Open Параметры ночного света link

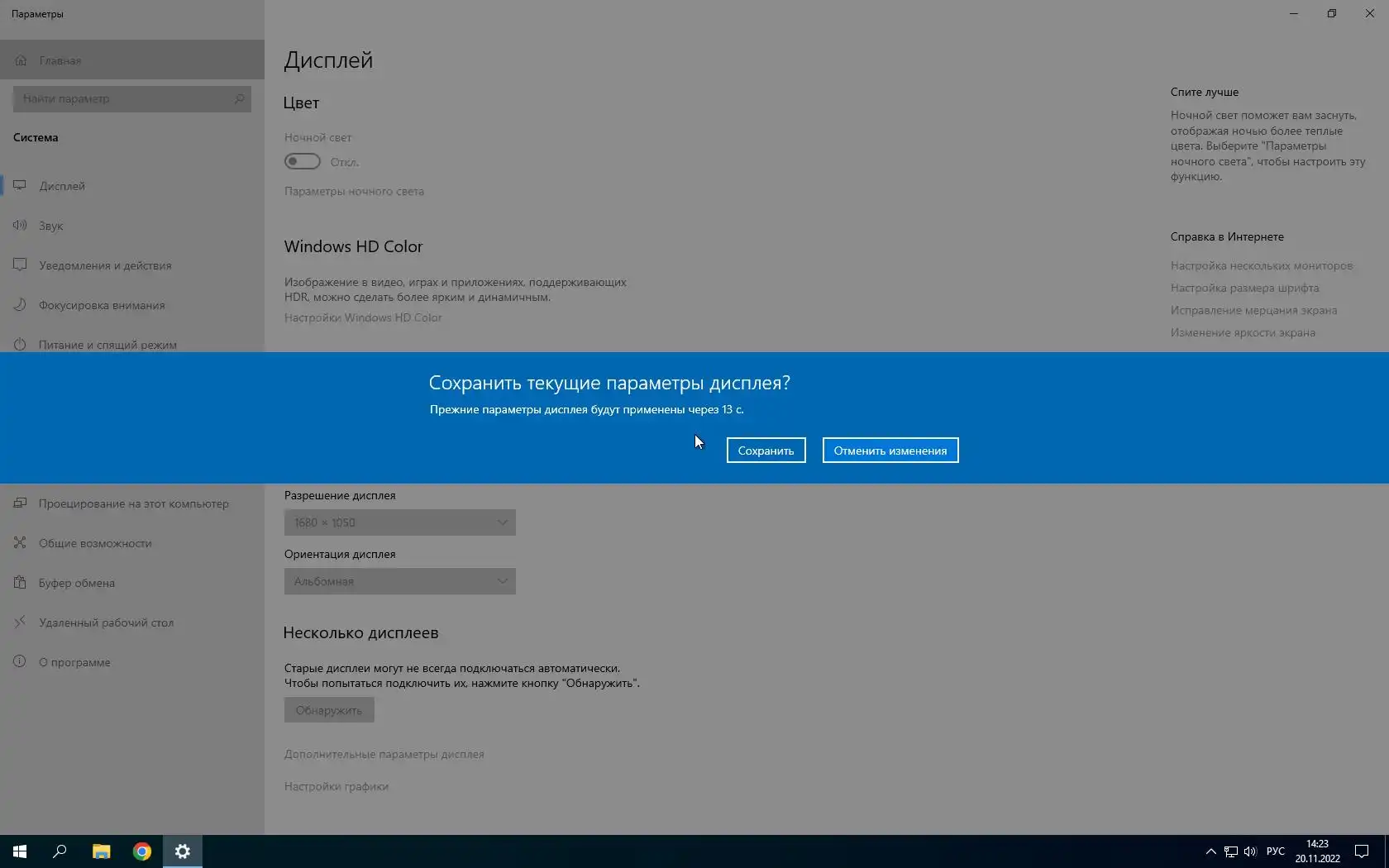click(354, 191)
